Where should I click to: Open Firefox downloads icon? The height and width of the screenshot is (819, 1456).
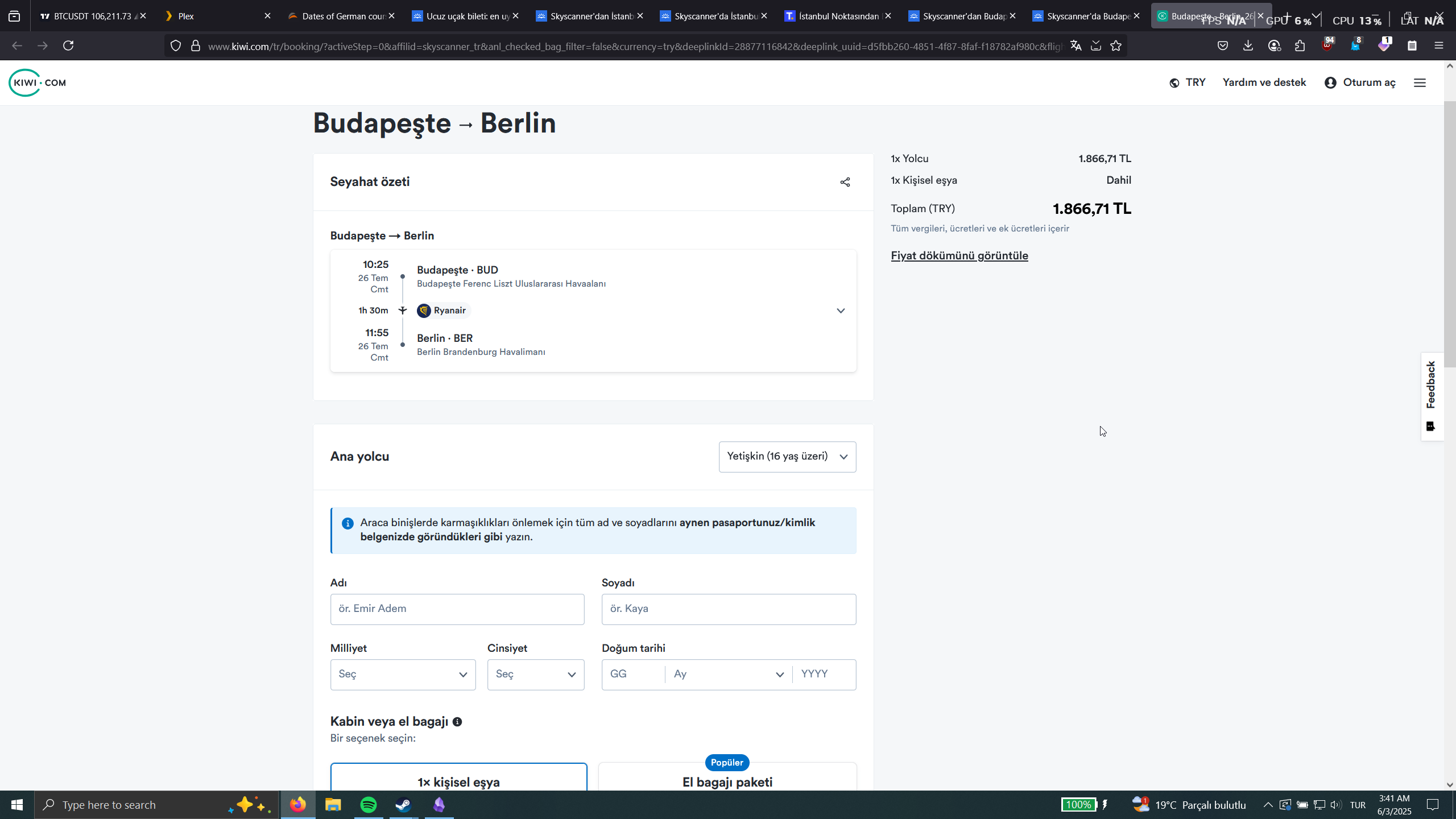tap(1248, 46)
